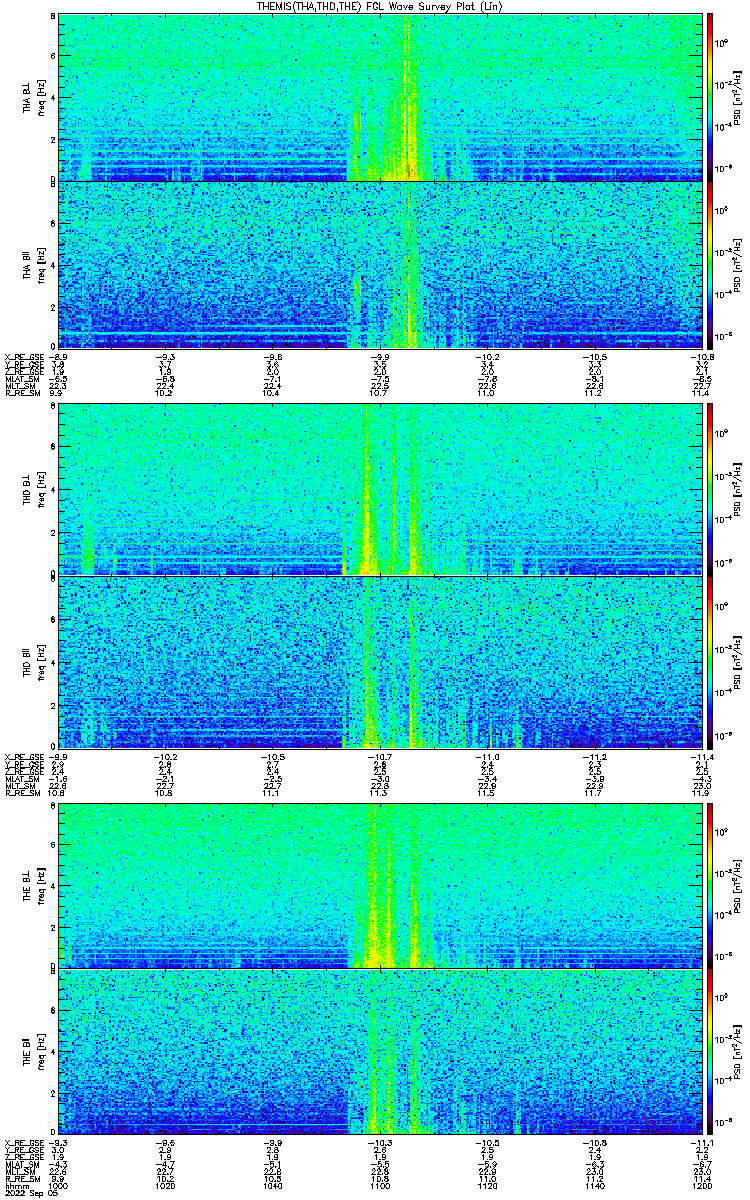Screen dimensions: 750x1200
Task: Click the THE B-perpendicular spectrogram panel
Action: 378,885
